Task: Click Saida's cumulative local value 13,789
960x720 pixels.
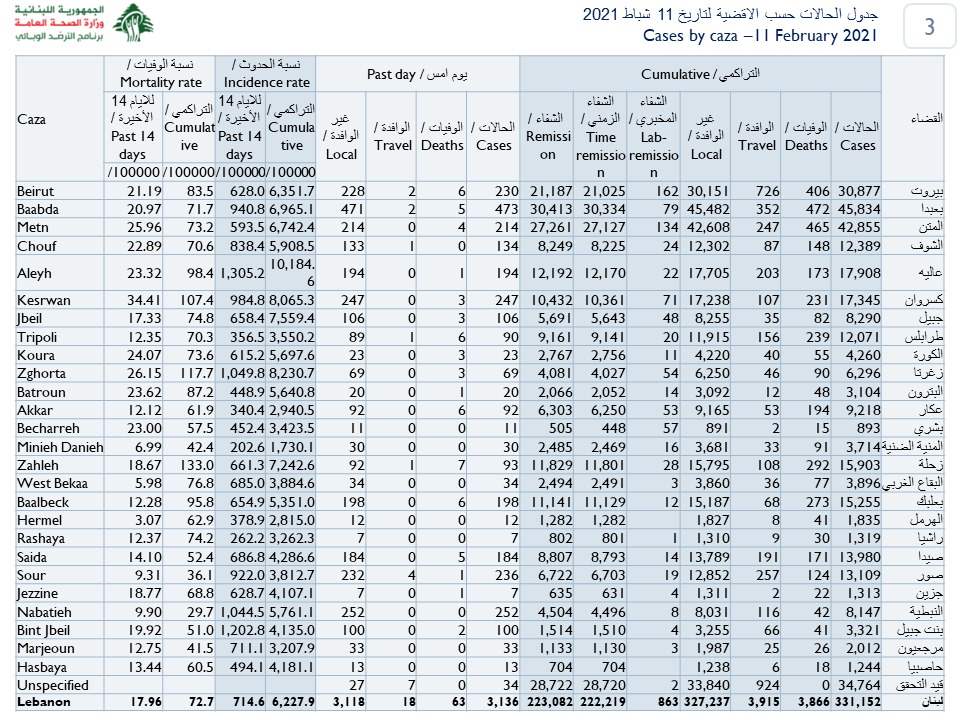Action: click(708, 557)
